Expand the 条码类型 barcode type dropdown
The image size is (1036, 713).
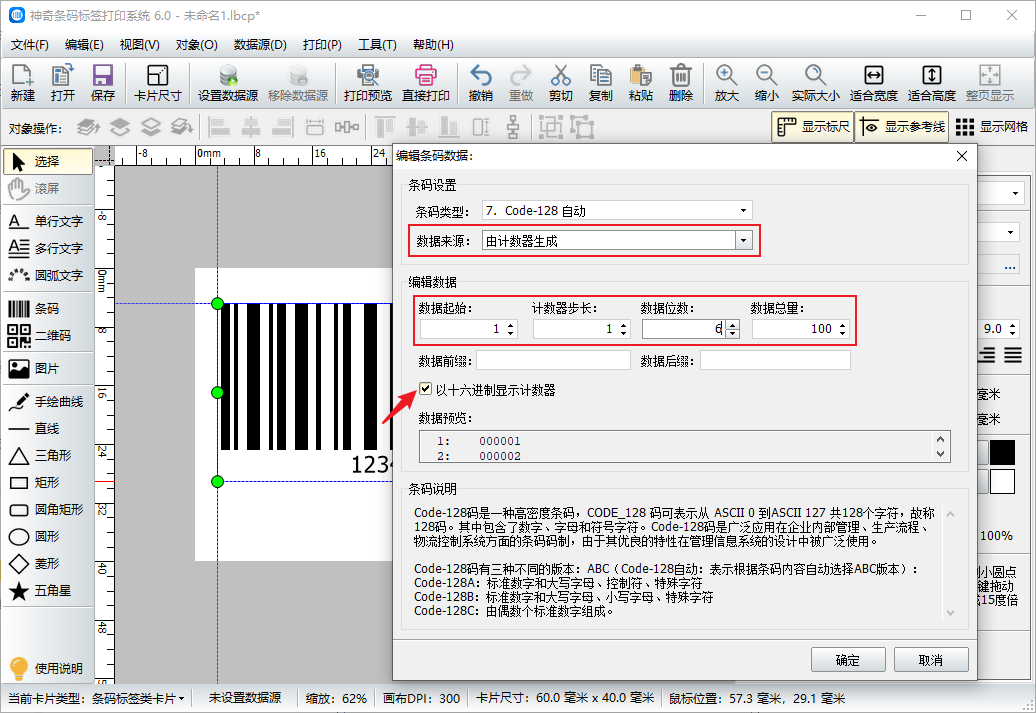pos(743,211)
